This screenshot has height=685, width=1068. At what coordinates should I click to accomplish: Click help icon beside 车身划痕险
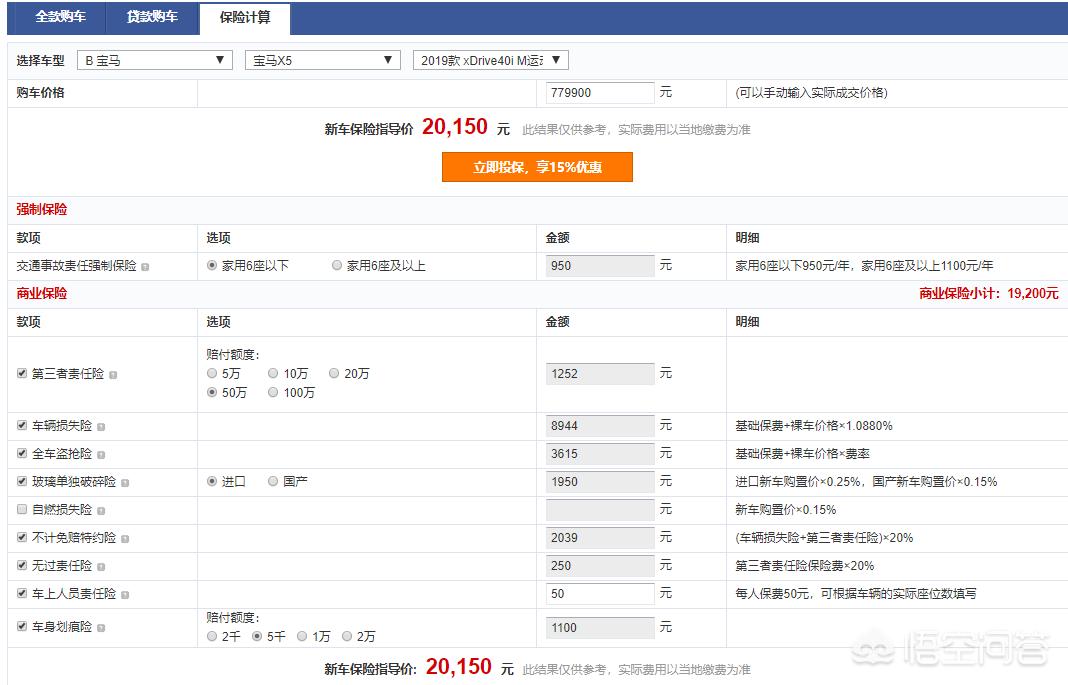(101, 628)
